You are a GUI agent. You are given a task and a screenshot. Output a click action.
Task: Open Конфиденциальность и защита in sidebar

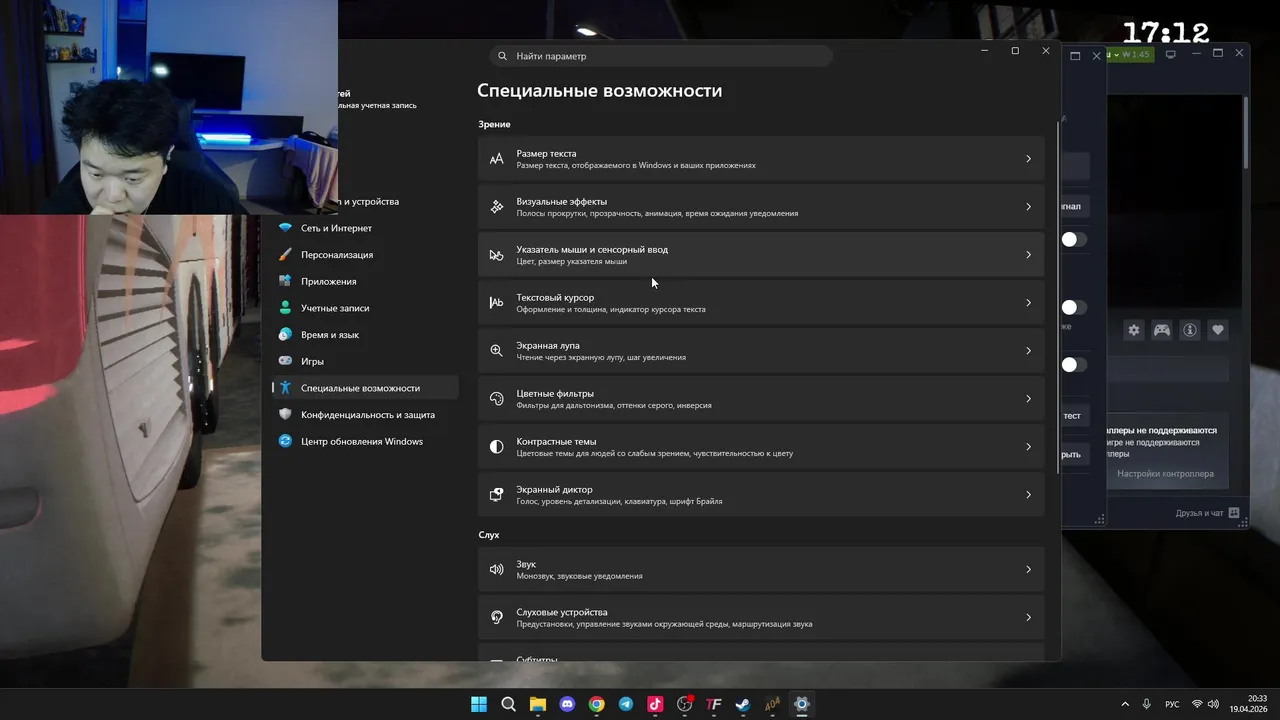(x=365, y=415)
